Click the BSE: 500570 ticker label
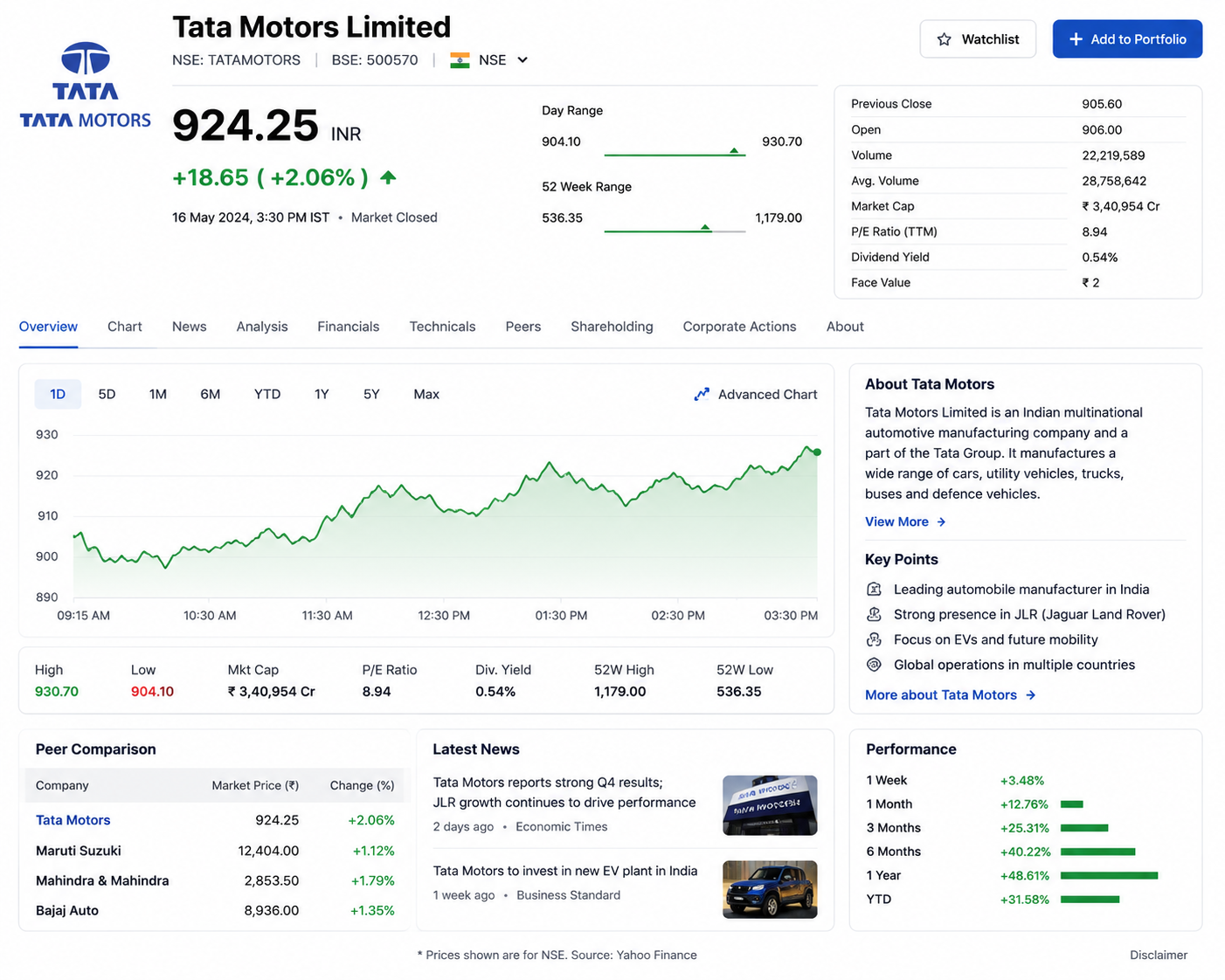 pos(375,60)
